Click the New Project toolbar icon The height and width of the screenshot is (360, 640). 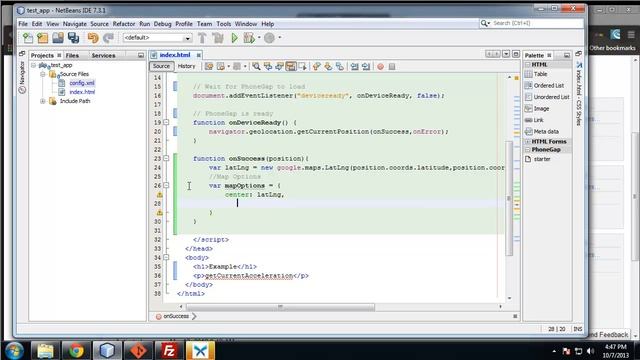(43, 38)
